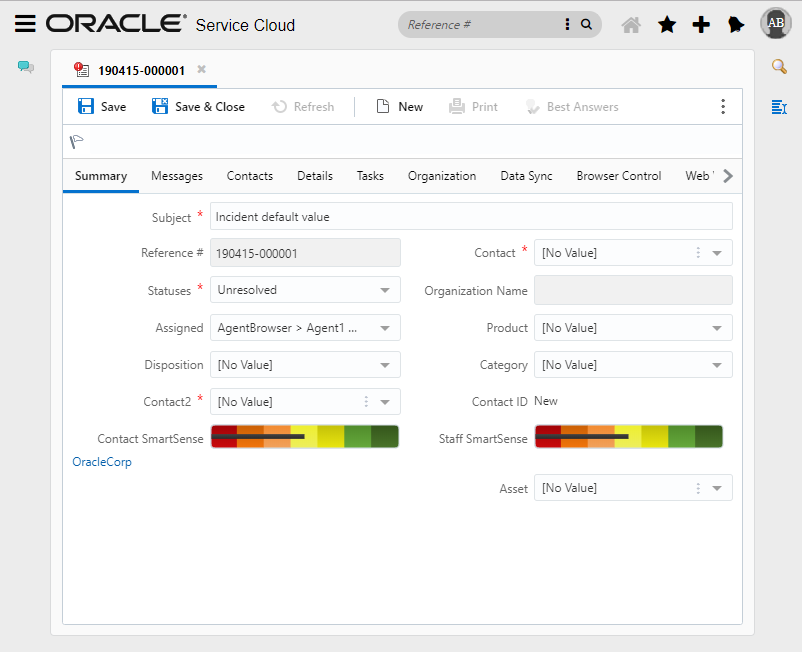Click the add (+) icon in the header
Screen dimensions: 802x652
tap(701, 24)
